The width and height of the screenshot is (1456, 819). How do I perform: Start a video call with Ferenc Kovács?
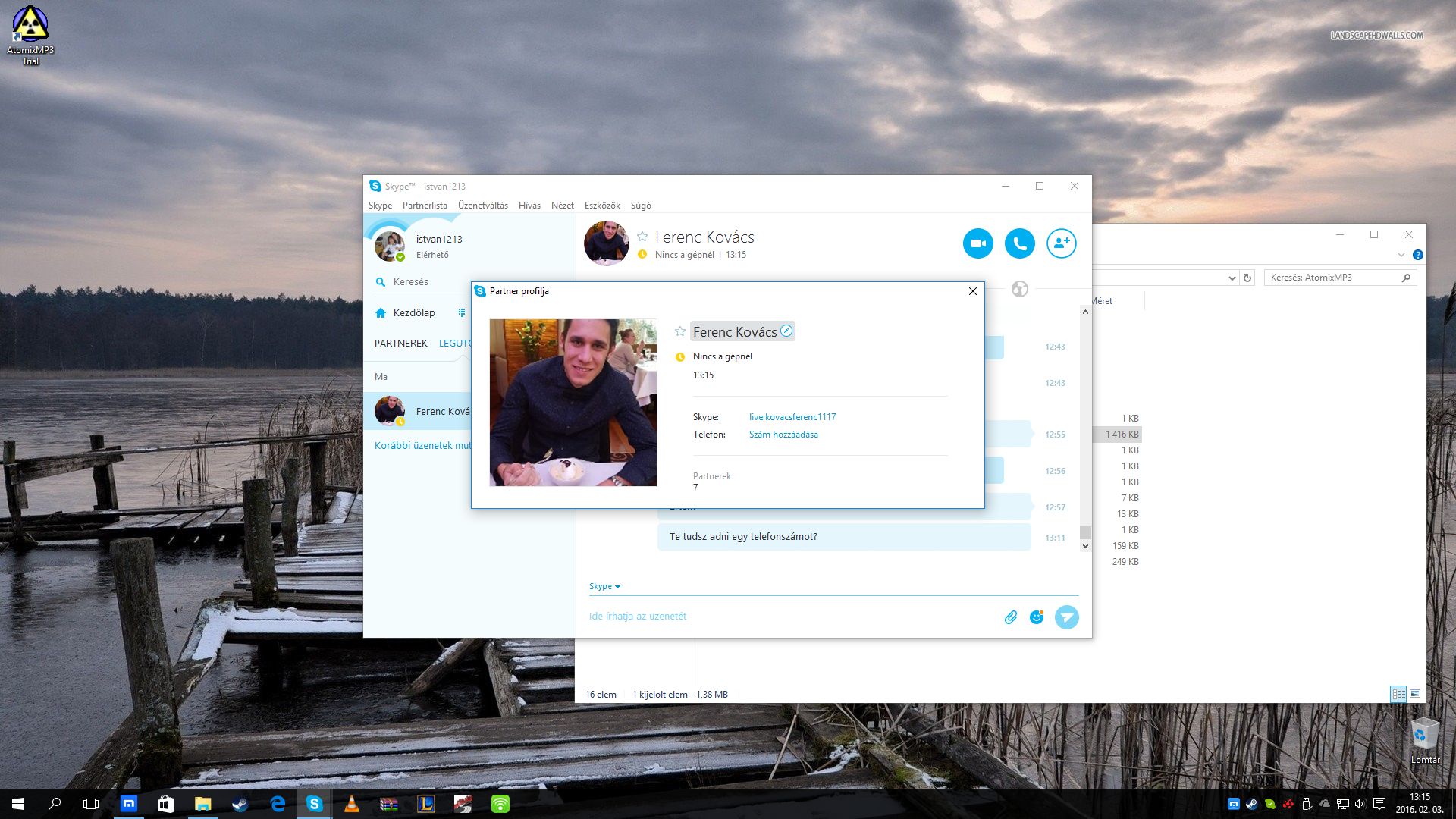[x=978, y=243]
